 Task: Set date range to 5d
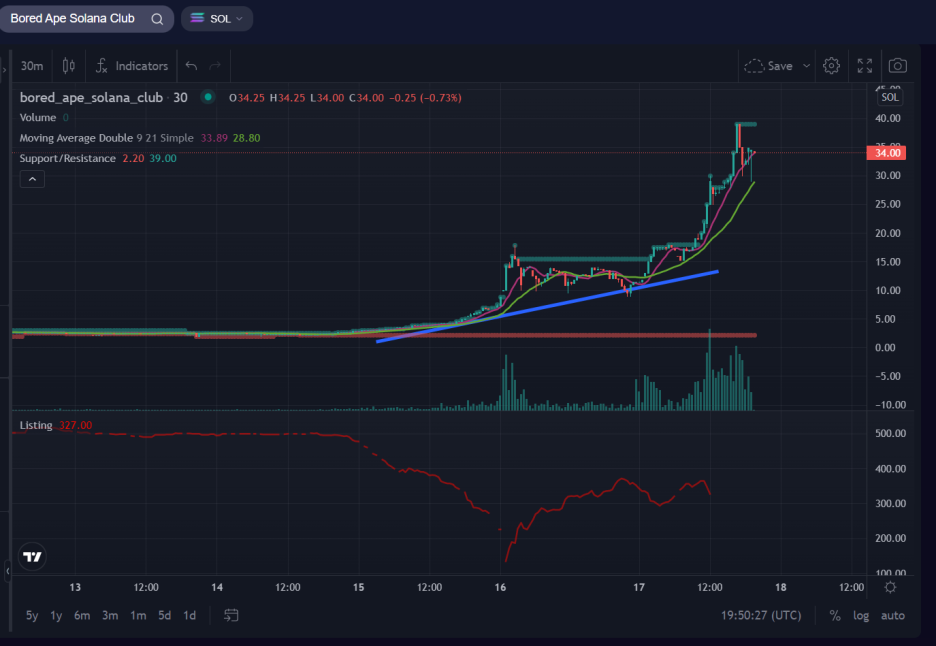[164, 615]
